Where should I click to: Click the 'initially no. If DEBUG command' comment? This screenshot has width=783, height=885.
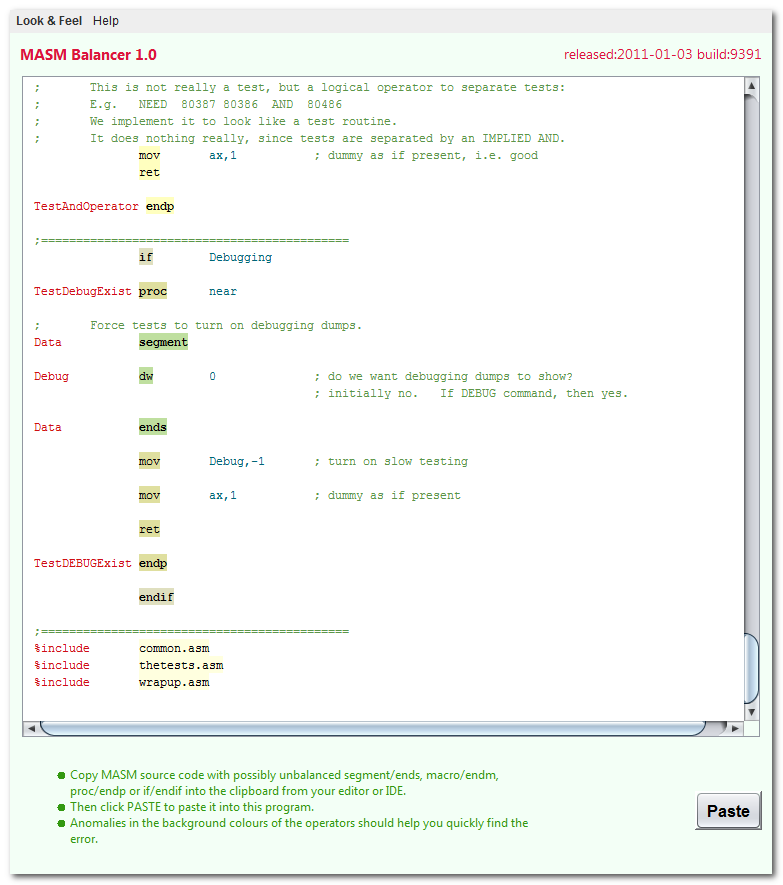tap(471, 393)
